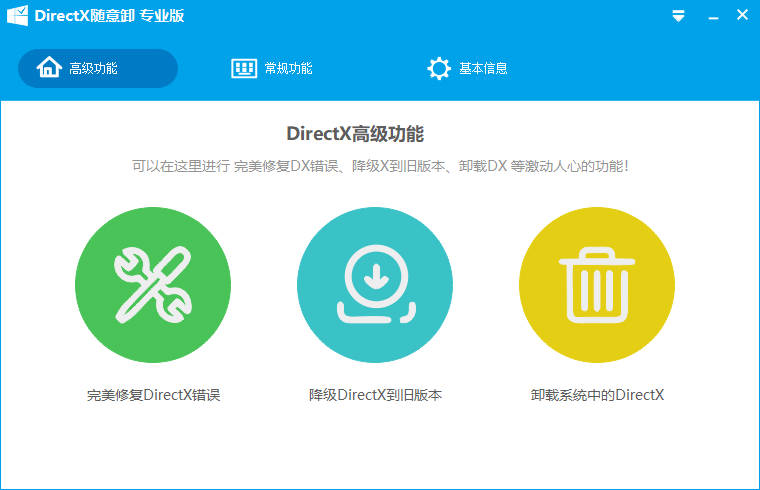Viewport: 760px width, 490px height.
Task: Click the 卸载系统中的DirectX label
Action: pyautogui.click(x=597, y=395)
